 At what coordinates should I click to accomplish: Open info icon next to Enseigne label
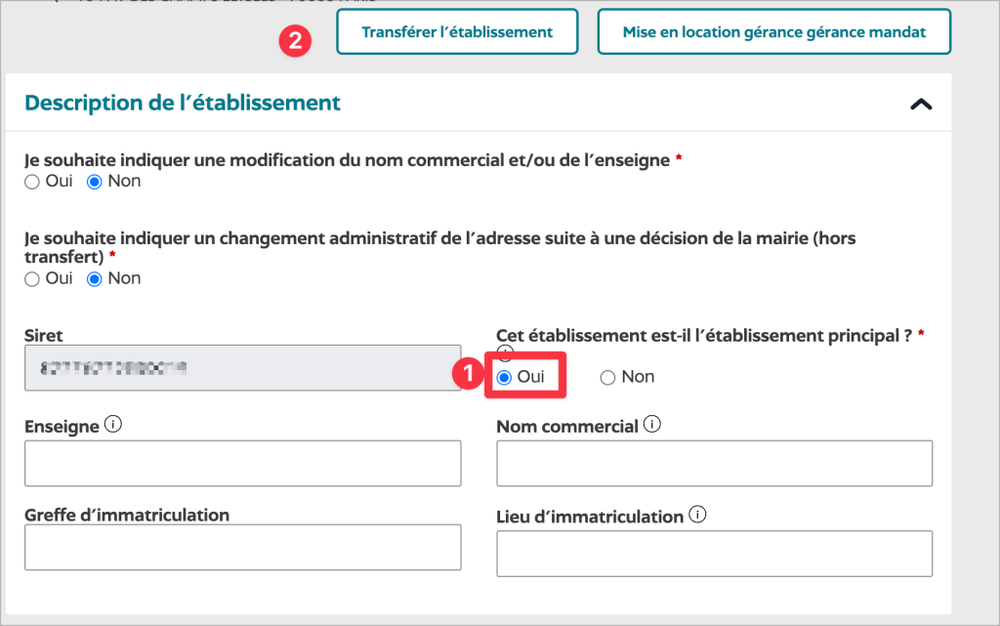coord(113,425)
